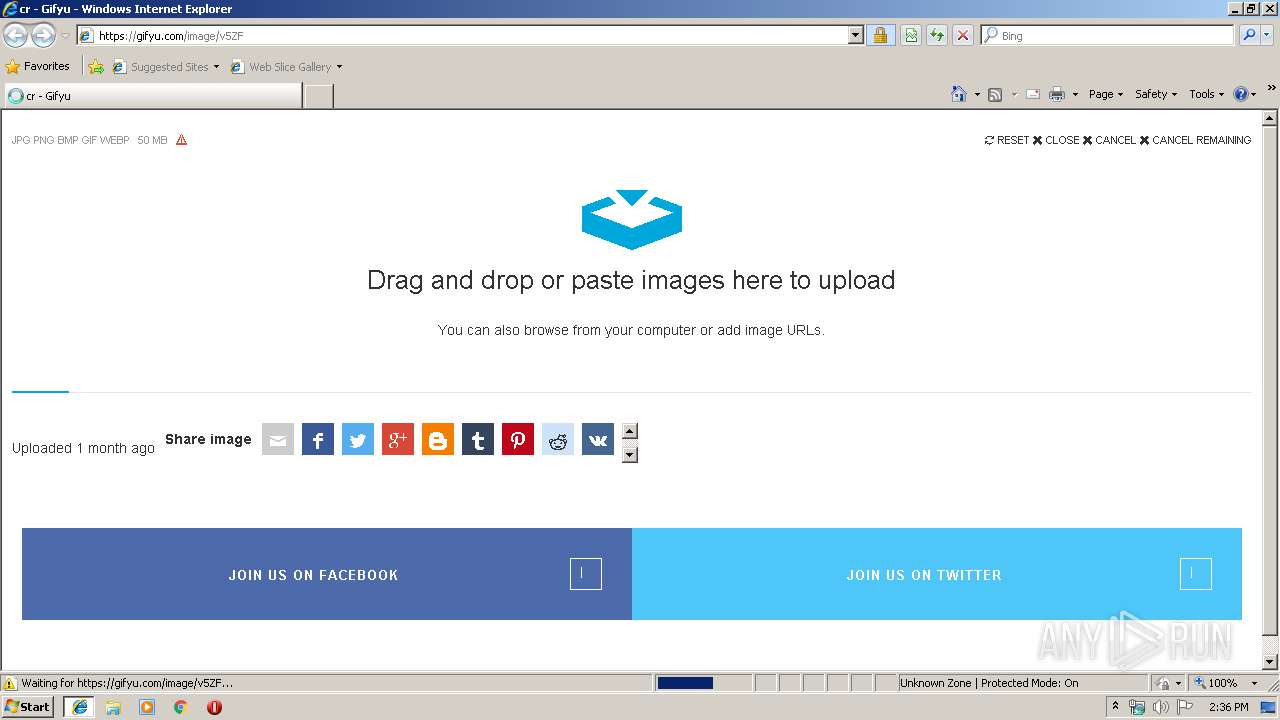
Task: Share image on Pinterest icon
Action: tap(518, 439)
